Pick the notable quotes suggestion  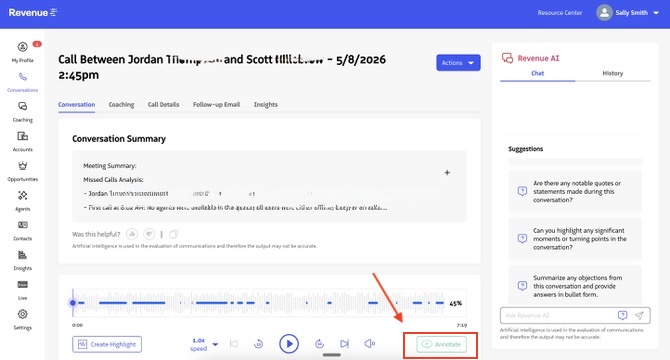[x=575, y=191]
